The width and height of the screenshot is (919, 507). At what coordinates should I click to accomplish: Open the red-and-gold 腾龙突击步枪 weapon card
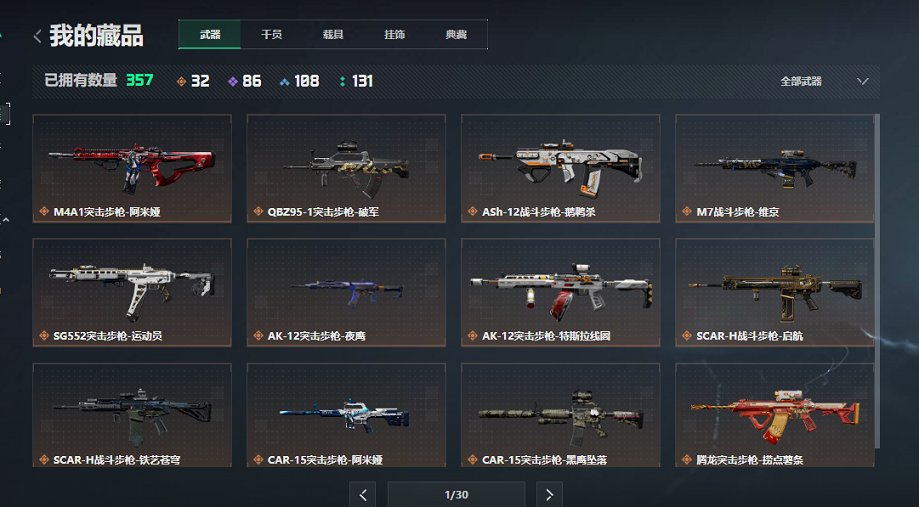tap(775, 415)
